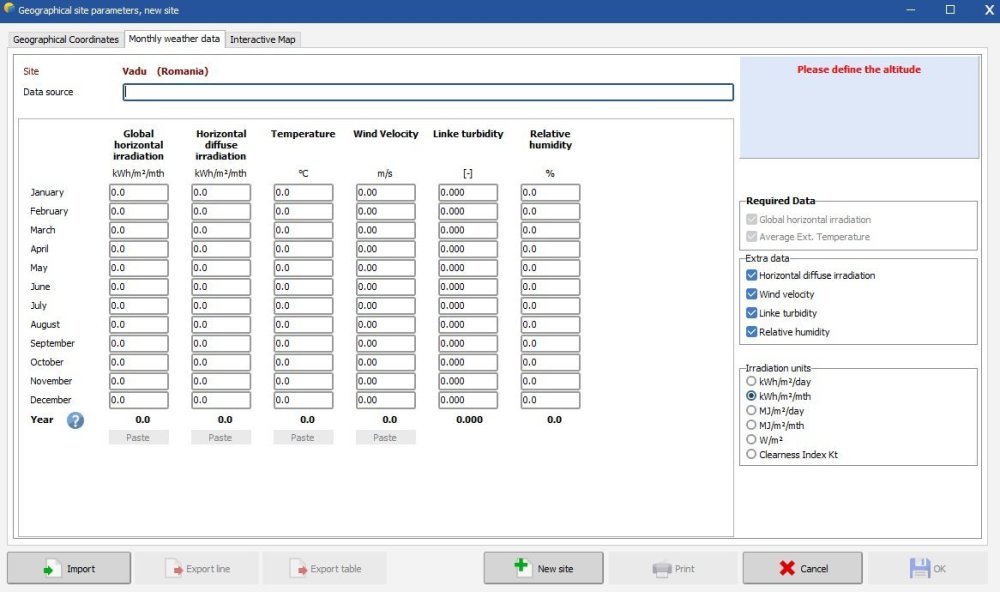The height and width of the screenshot is (592, 1000).
Task: Select kWh/m²/day irradiation unit
Action: click(x=752, y=382)
